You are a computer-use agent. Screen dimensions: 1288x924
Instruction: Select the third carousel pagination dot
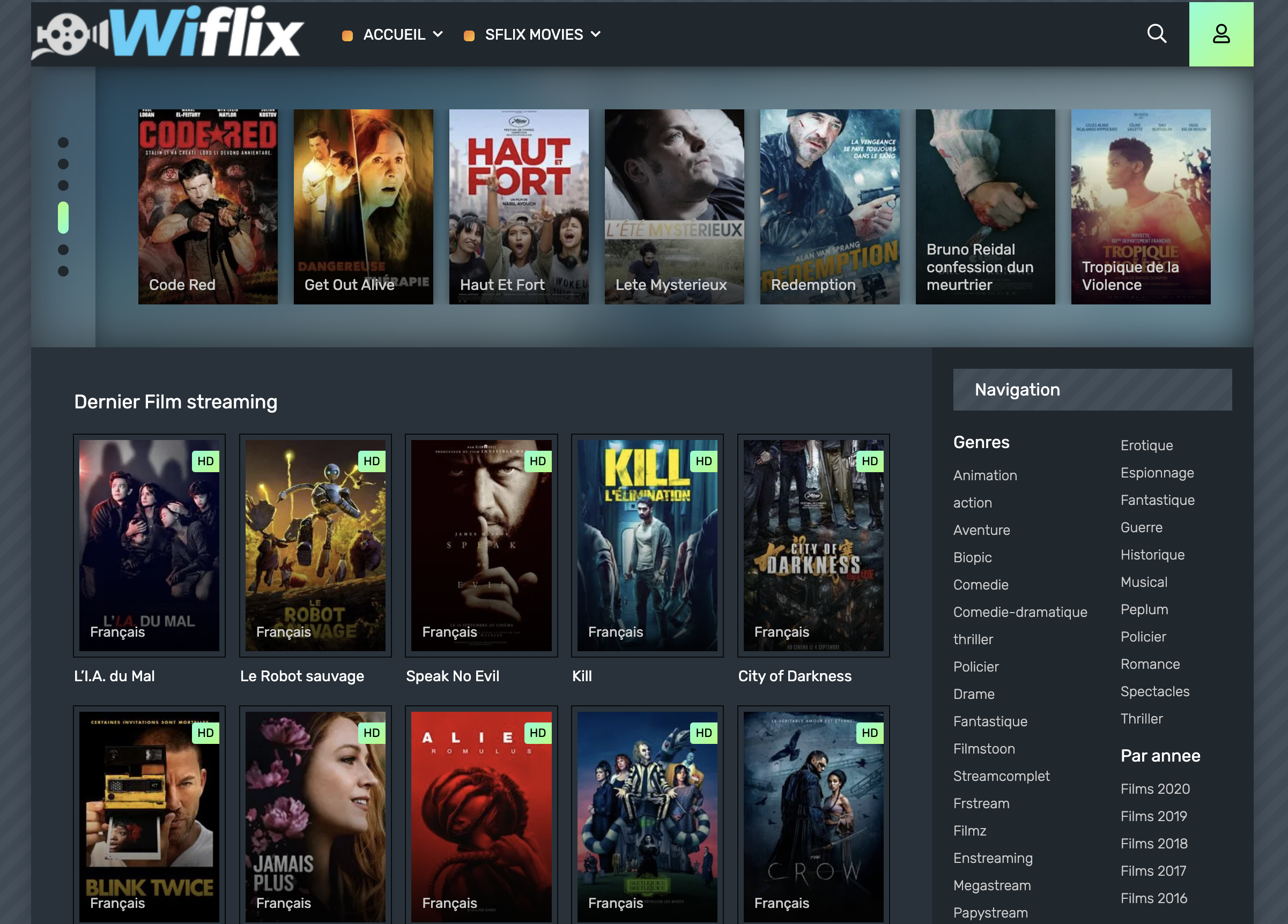click(63, 185)
